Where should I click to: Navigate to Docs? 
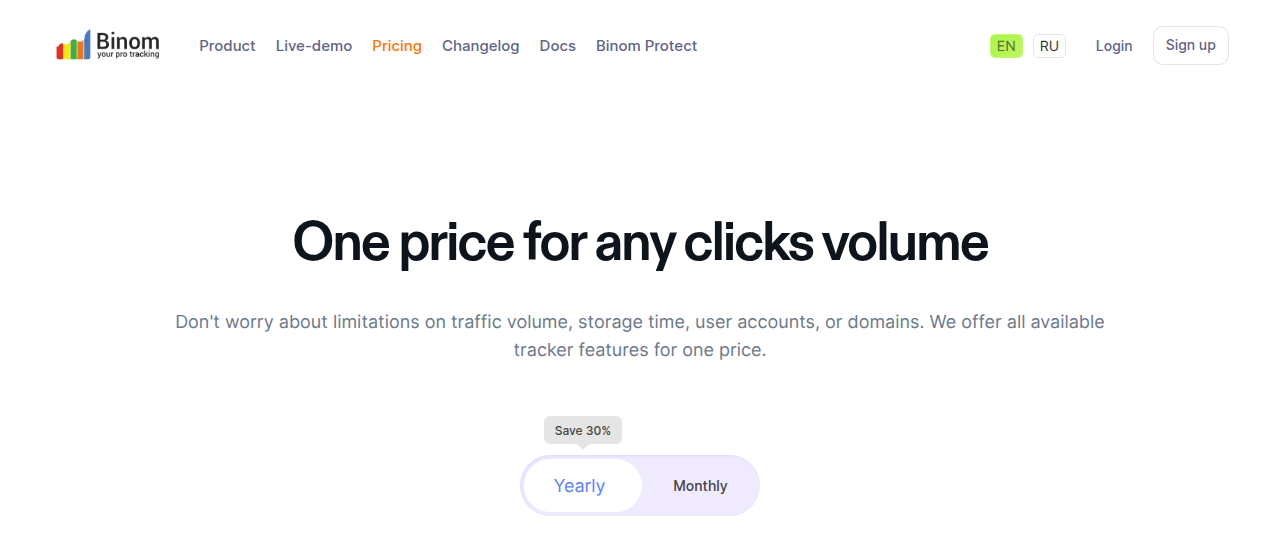click(558, 46)
